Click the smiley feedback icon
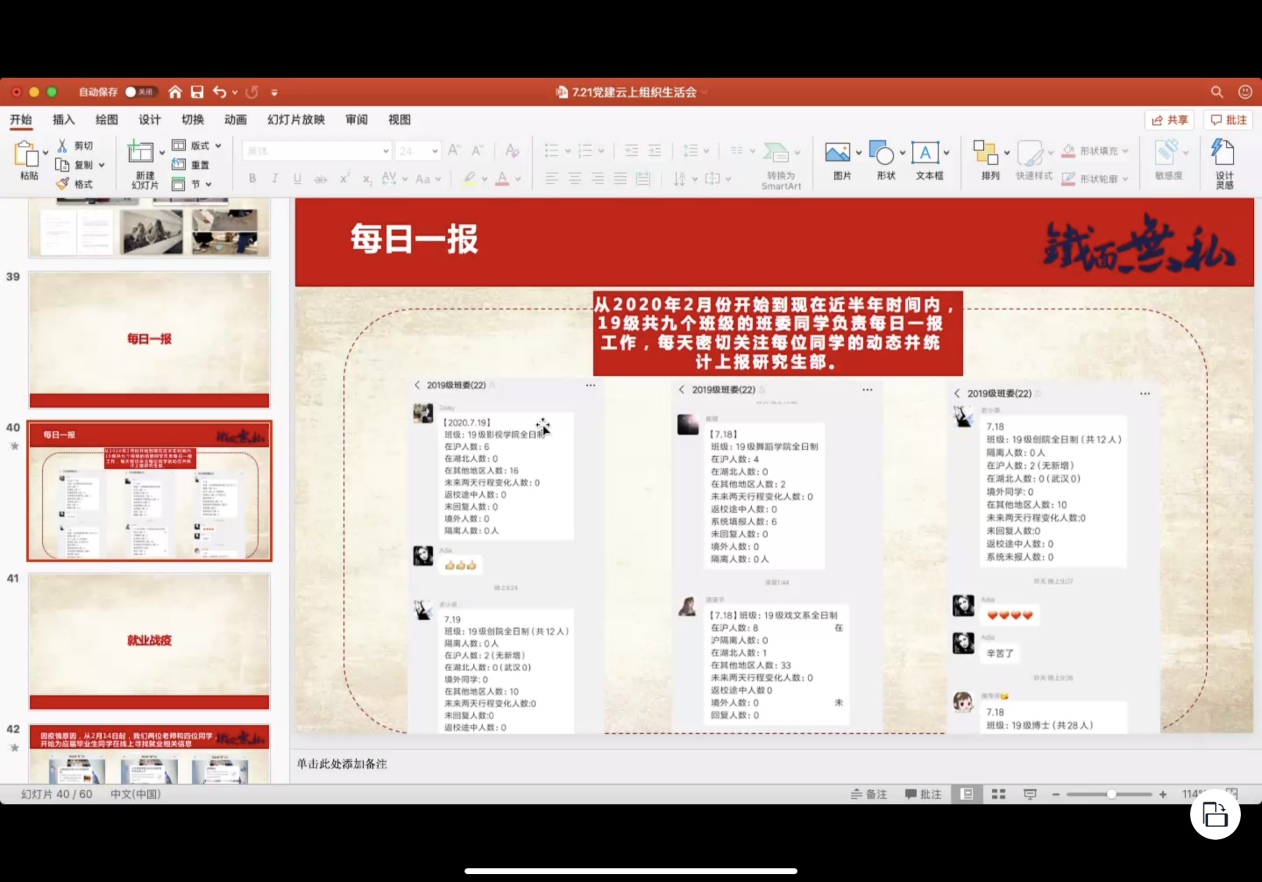The image size is (1262, 882). pos(1245,92)
